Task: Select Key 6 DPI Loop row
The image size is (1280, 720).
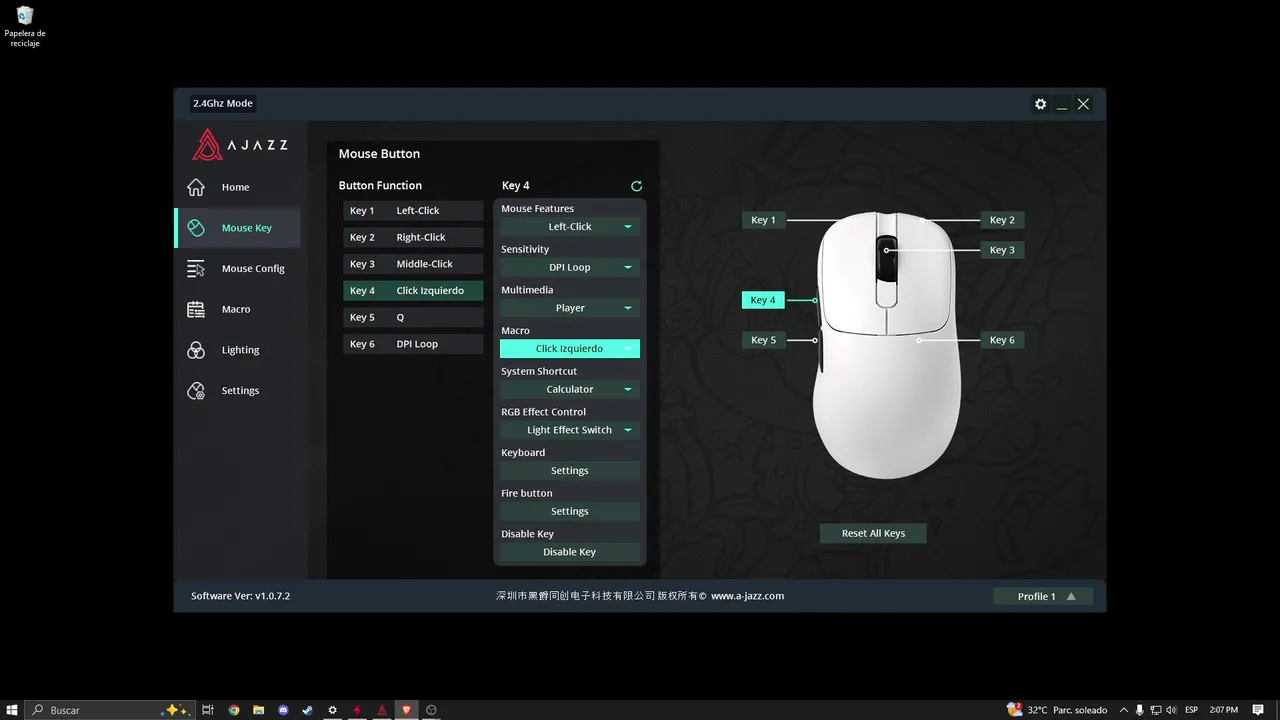Action: coord(413,344)
